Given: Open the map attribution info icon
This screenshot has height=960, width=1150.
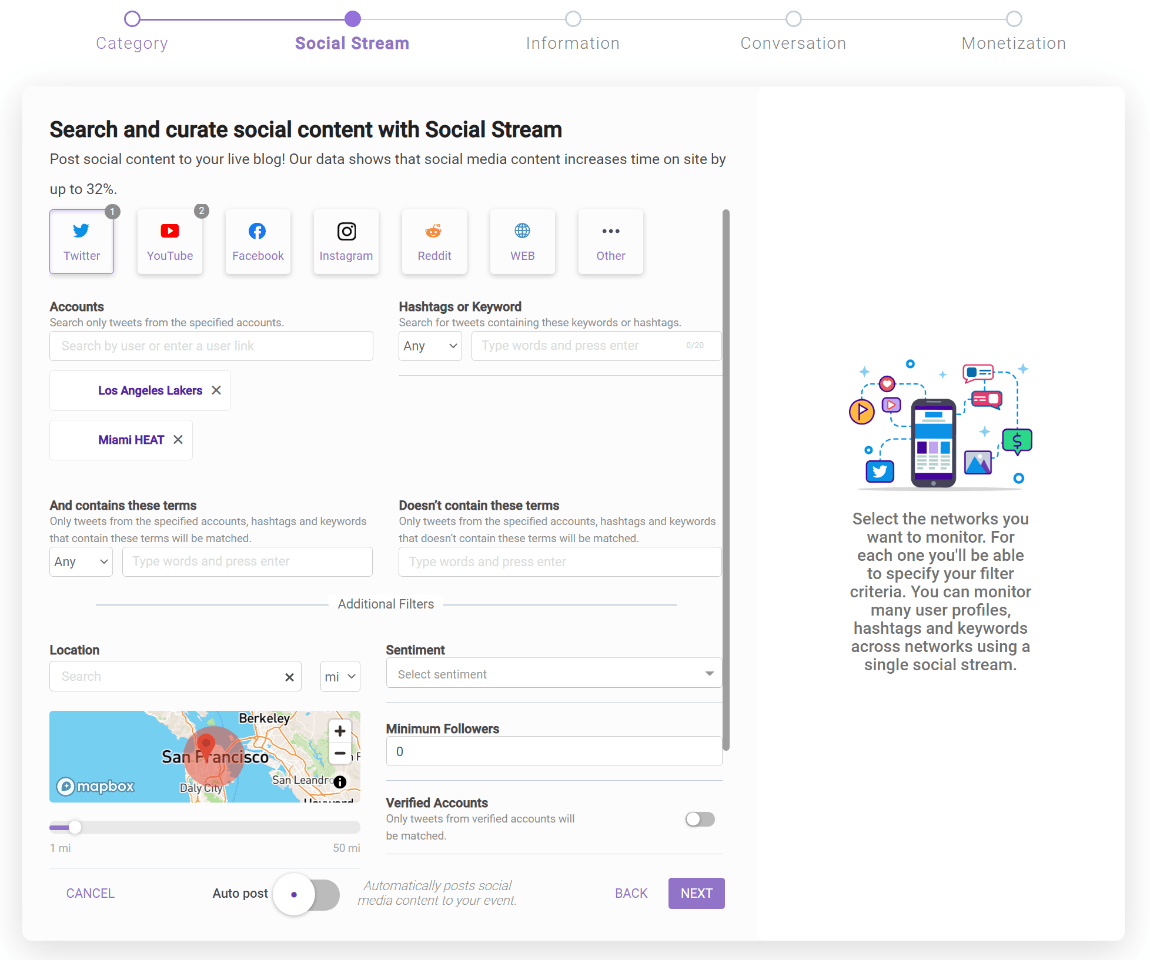Looking at the screenshot, I should (x=340, y=782).
